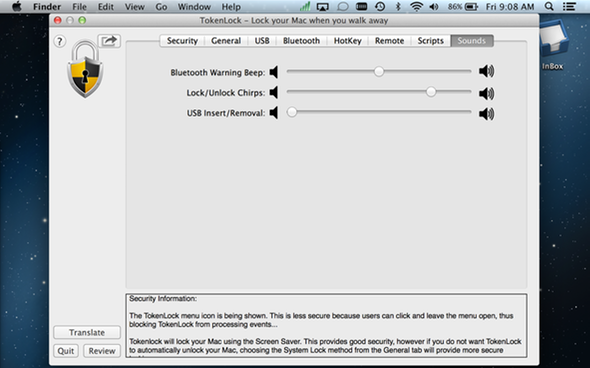Click the AirPlay display menu bar icon
The height and width of the screenshot is (368, 590).
click(x=323, y=6)
